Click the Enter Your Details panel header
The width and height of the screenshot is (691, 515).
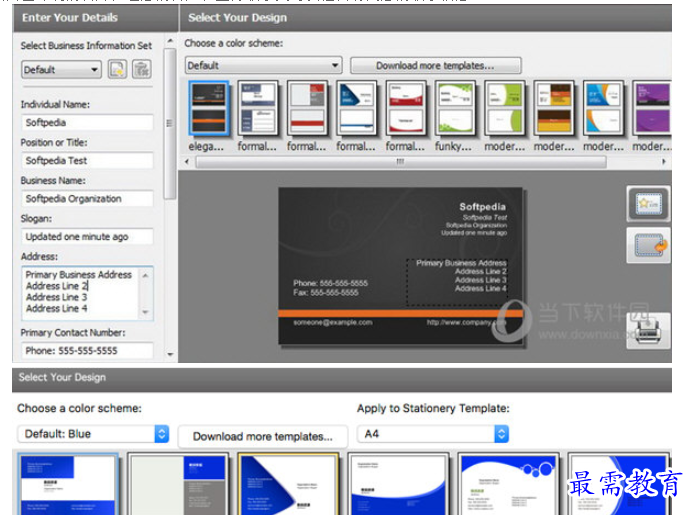[x=95, y=18]
